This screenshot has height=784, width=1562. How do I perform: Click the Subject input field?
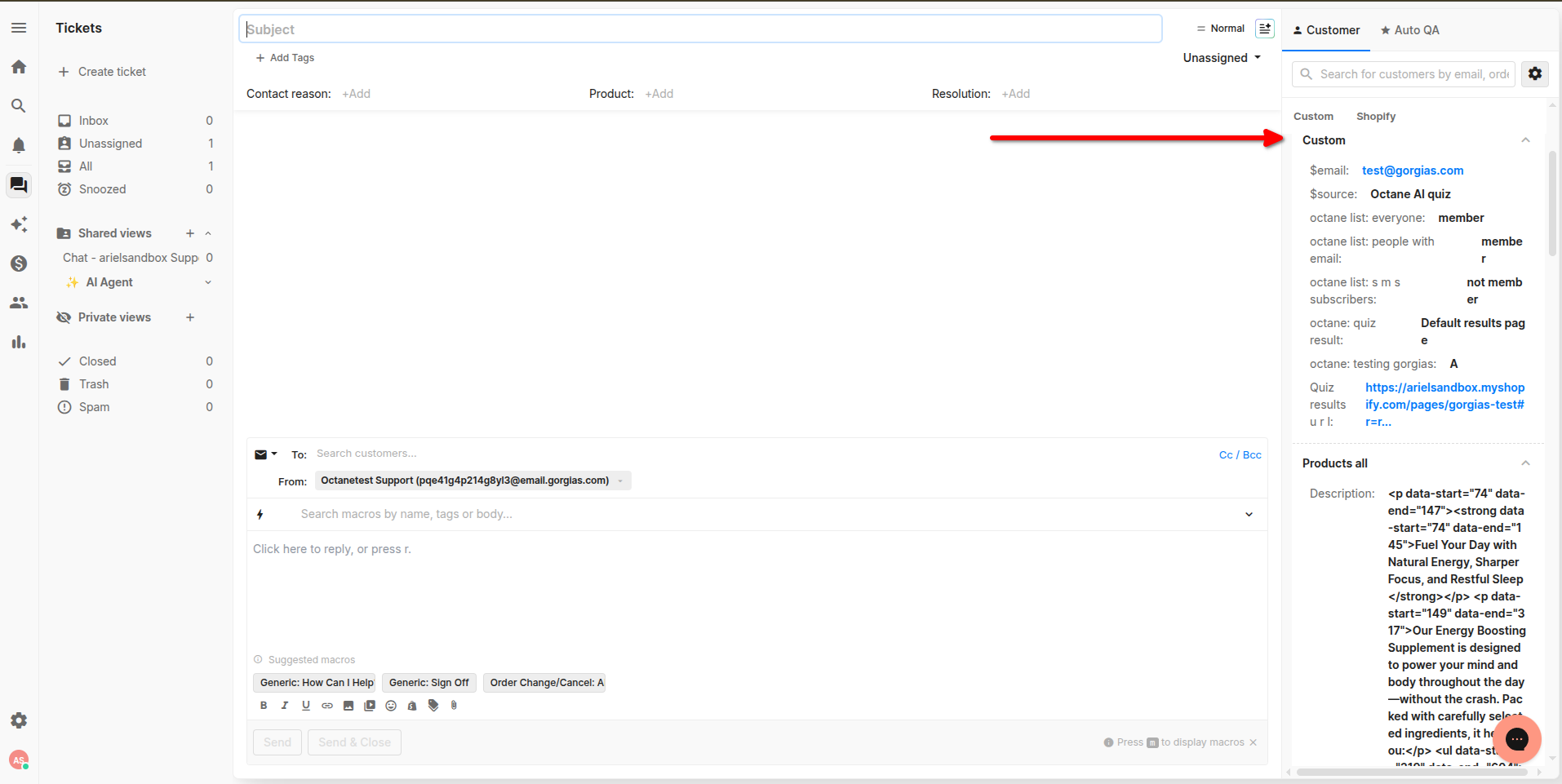click(x=700, y=29)
